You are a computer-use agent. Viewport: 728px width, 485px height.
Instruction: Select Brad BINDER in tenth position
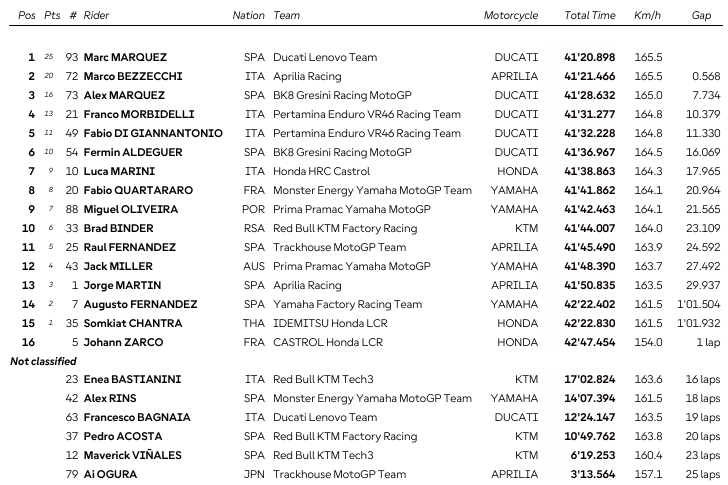point(117,228)
